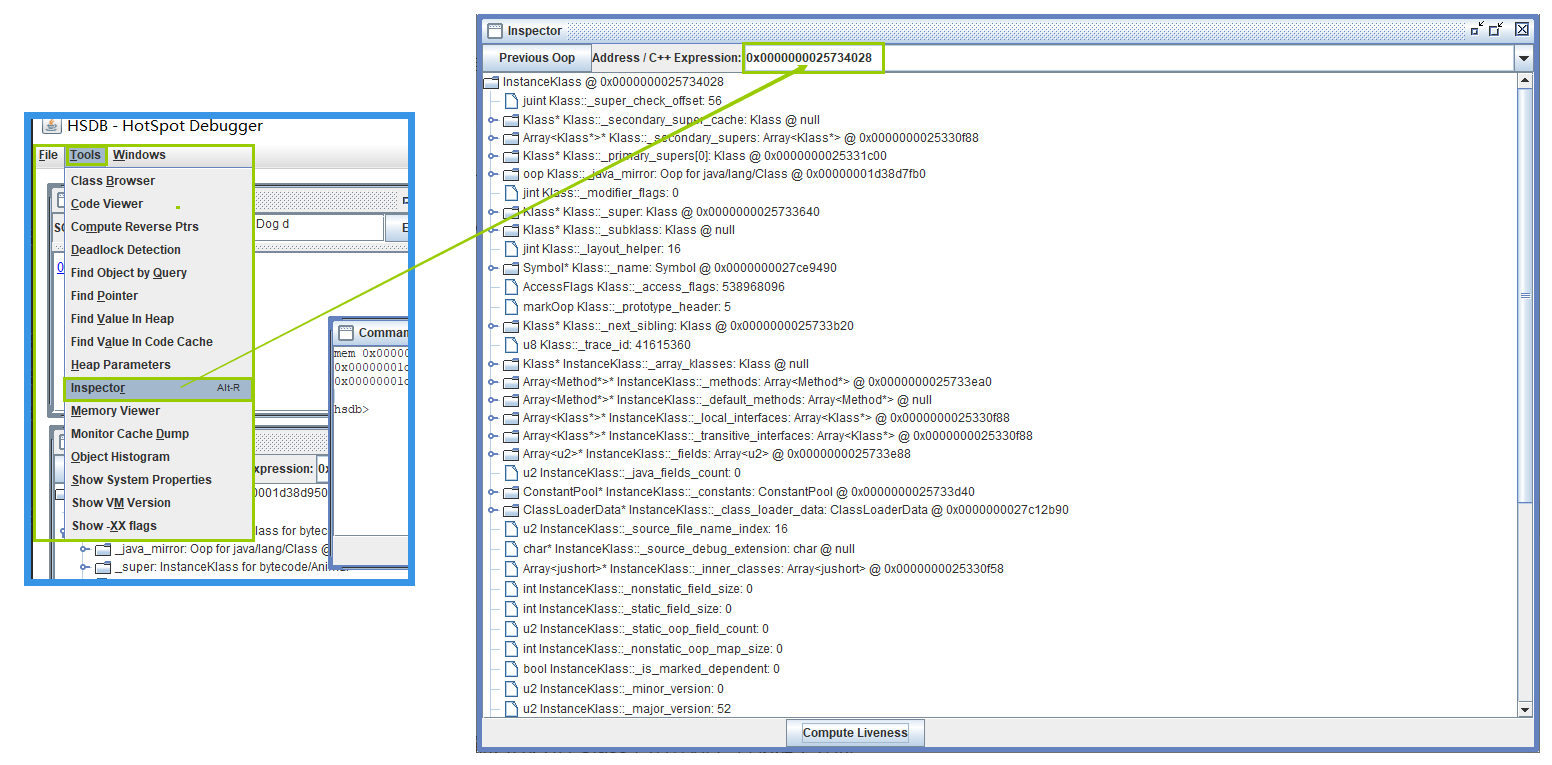
Task: Click the InstanceKlass root folder icon
Action: pos(491,82)
